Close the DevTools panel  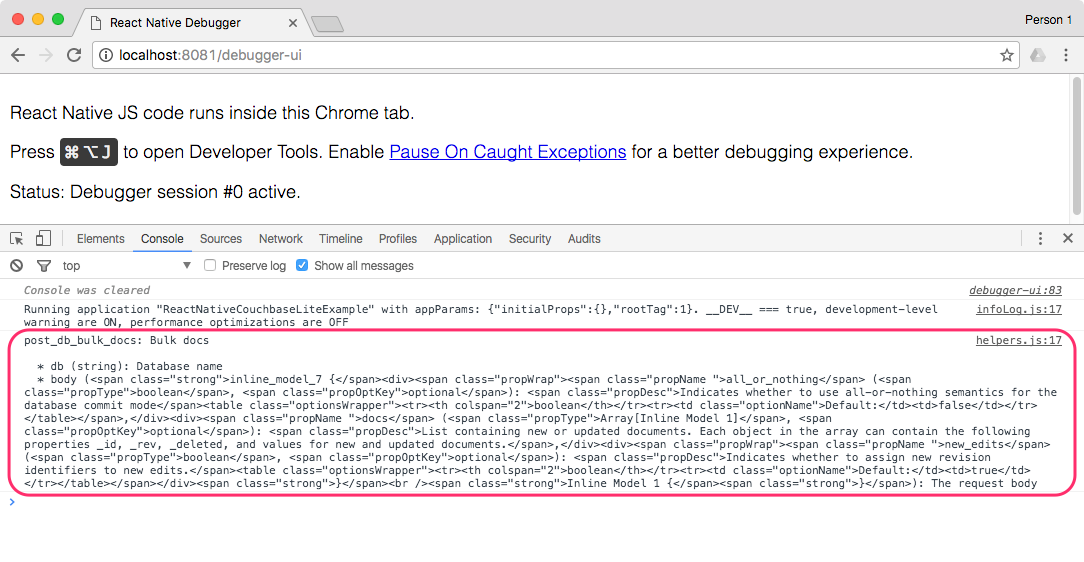(x=1067, y=238)
